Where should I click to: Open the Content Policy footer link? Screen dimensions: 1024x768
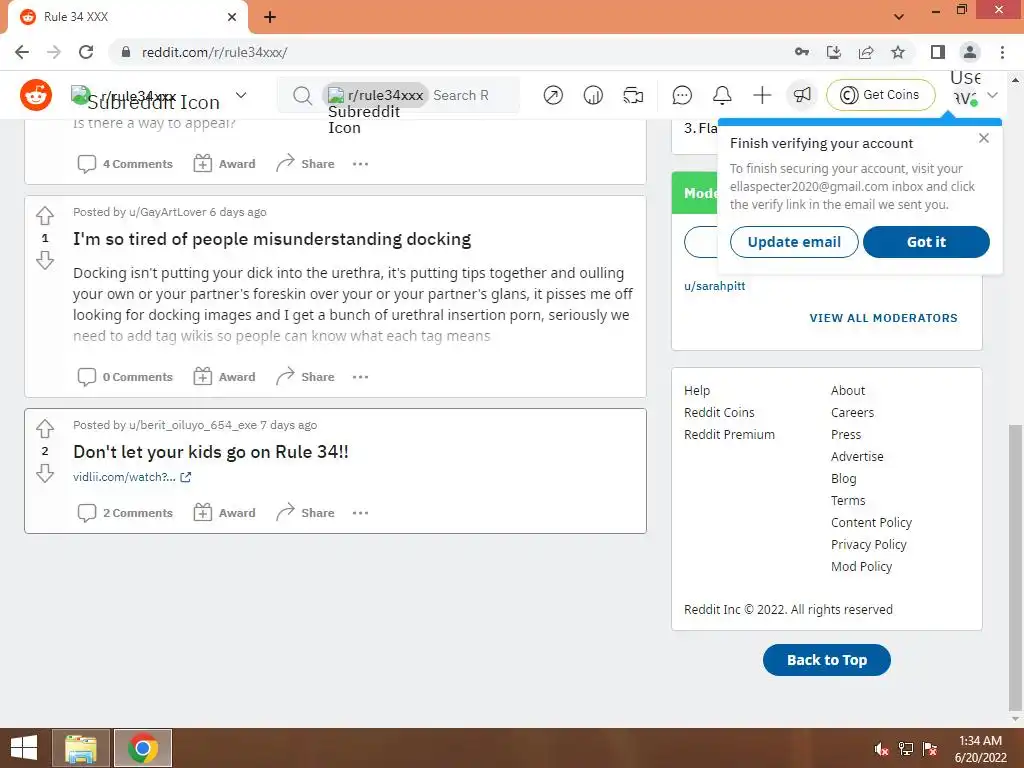pyautogui.click(x=871, y=522)
